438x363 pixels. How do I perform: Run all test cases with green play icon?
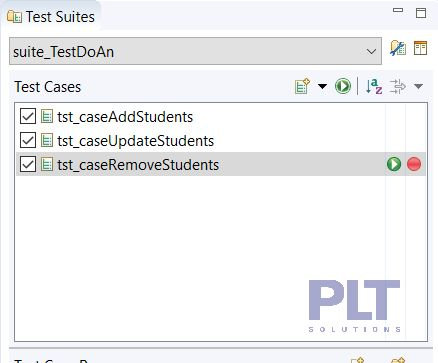point(343,86)
